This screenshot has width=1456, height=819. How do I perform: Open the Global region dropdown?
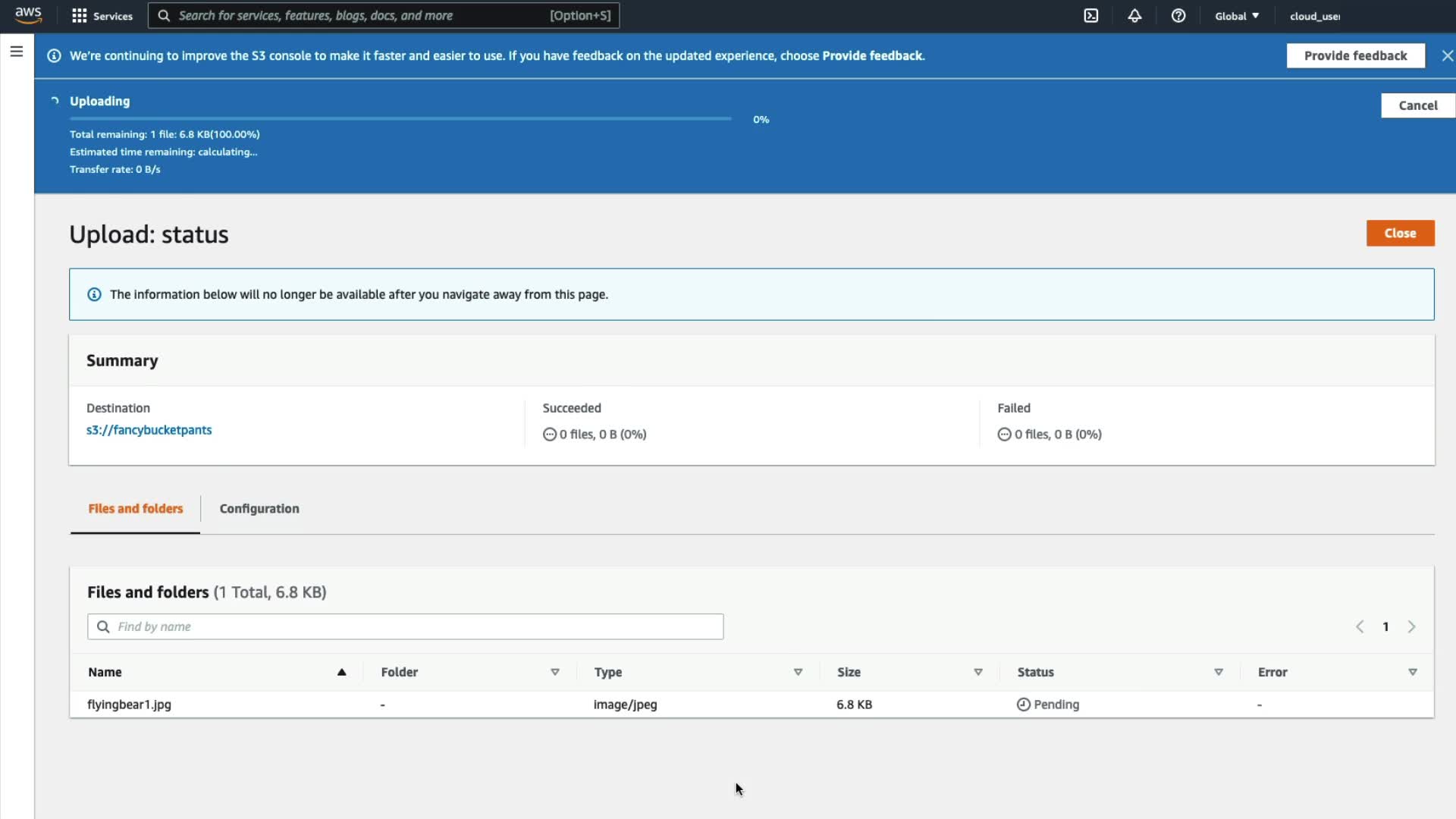coord(1237,16)
